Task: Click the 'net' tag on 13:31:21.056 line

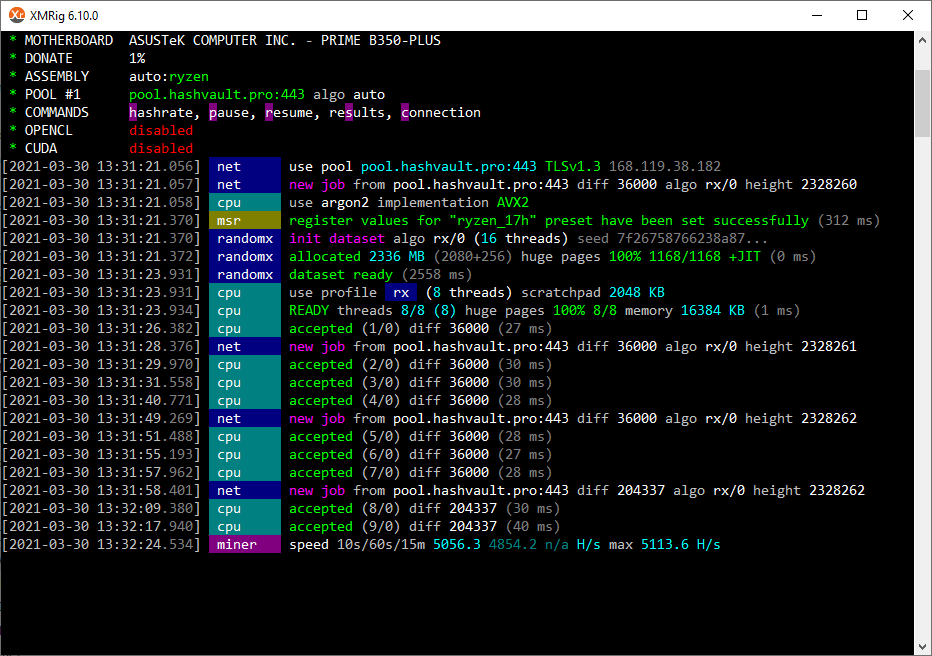Action: coord(245,166)
